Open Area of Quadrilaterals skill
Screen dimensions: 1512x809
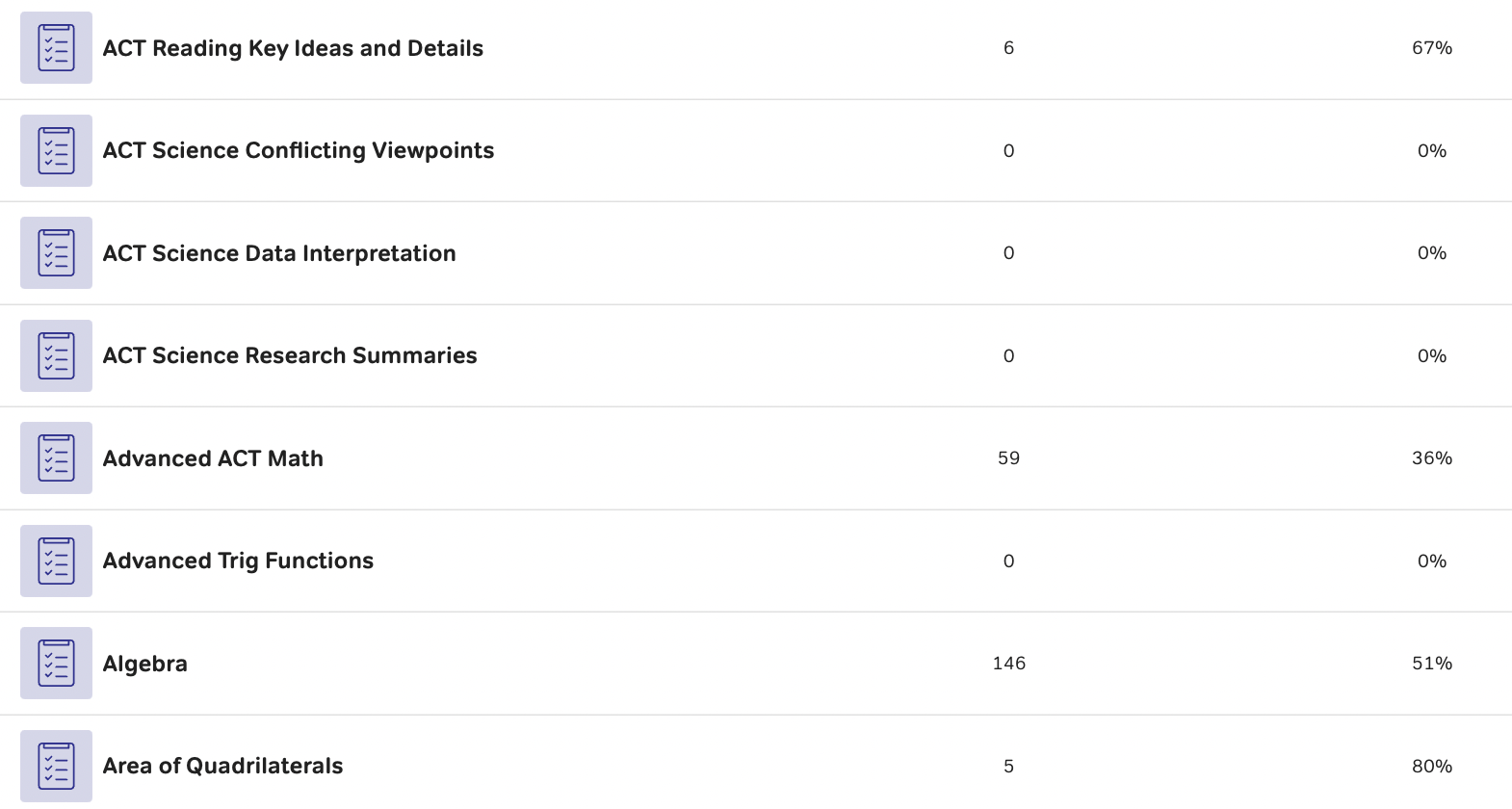pos(222,766)
